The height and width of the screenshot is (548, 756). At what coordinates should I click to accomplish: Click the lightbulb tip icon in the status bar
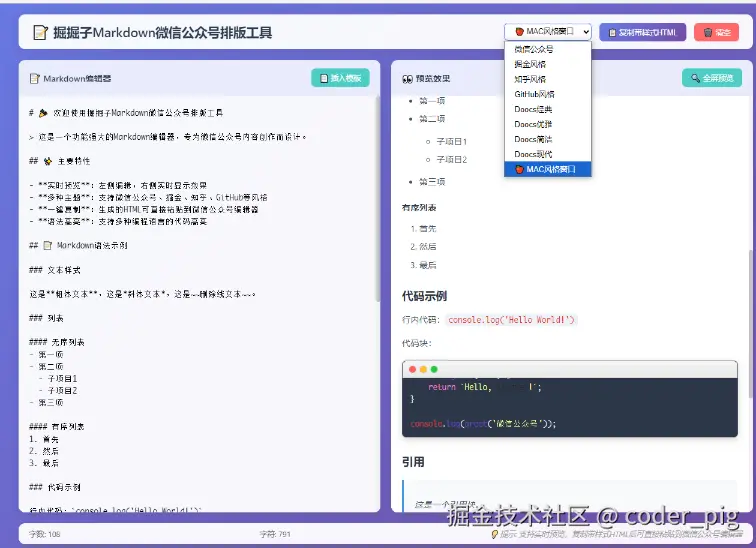tap(494, 534)
